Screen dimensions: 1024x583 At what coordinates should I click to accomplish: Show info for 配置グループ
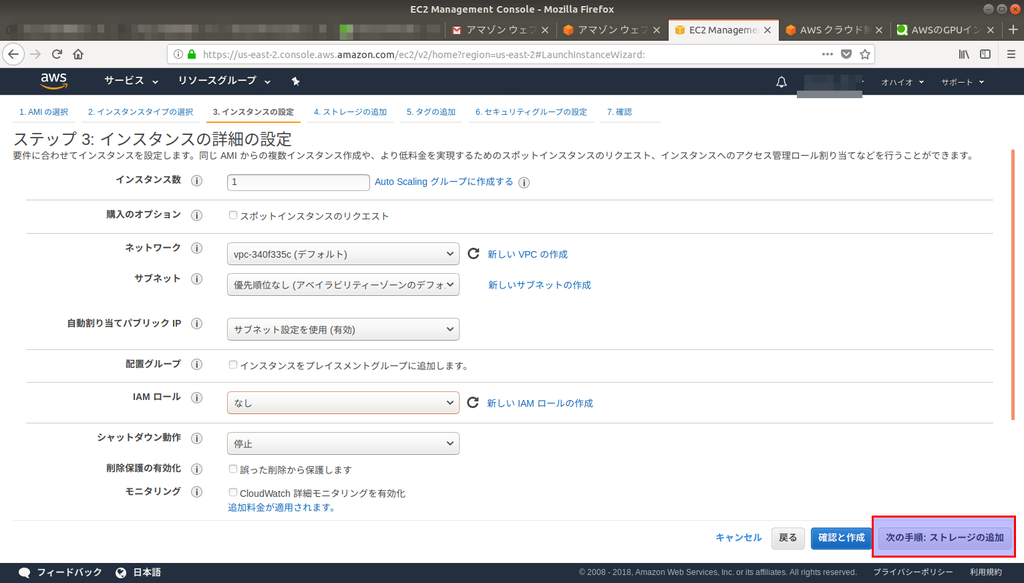coord(197,364)
